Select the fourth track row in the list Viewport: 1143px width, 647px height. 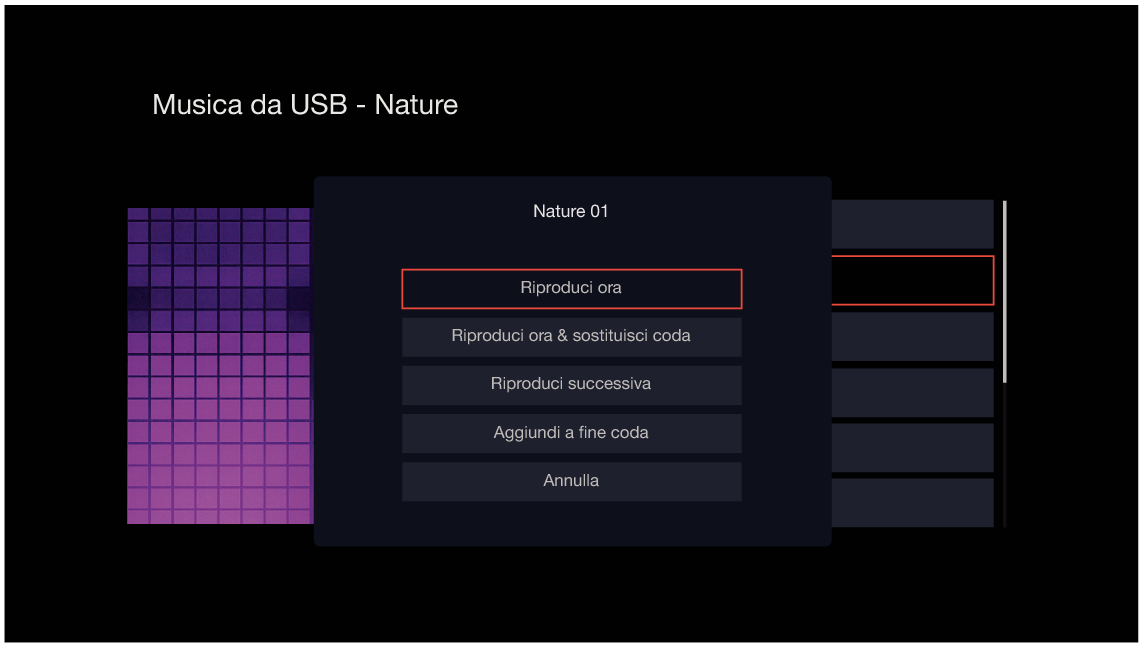912,392
